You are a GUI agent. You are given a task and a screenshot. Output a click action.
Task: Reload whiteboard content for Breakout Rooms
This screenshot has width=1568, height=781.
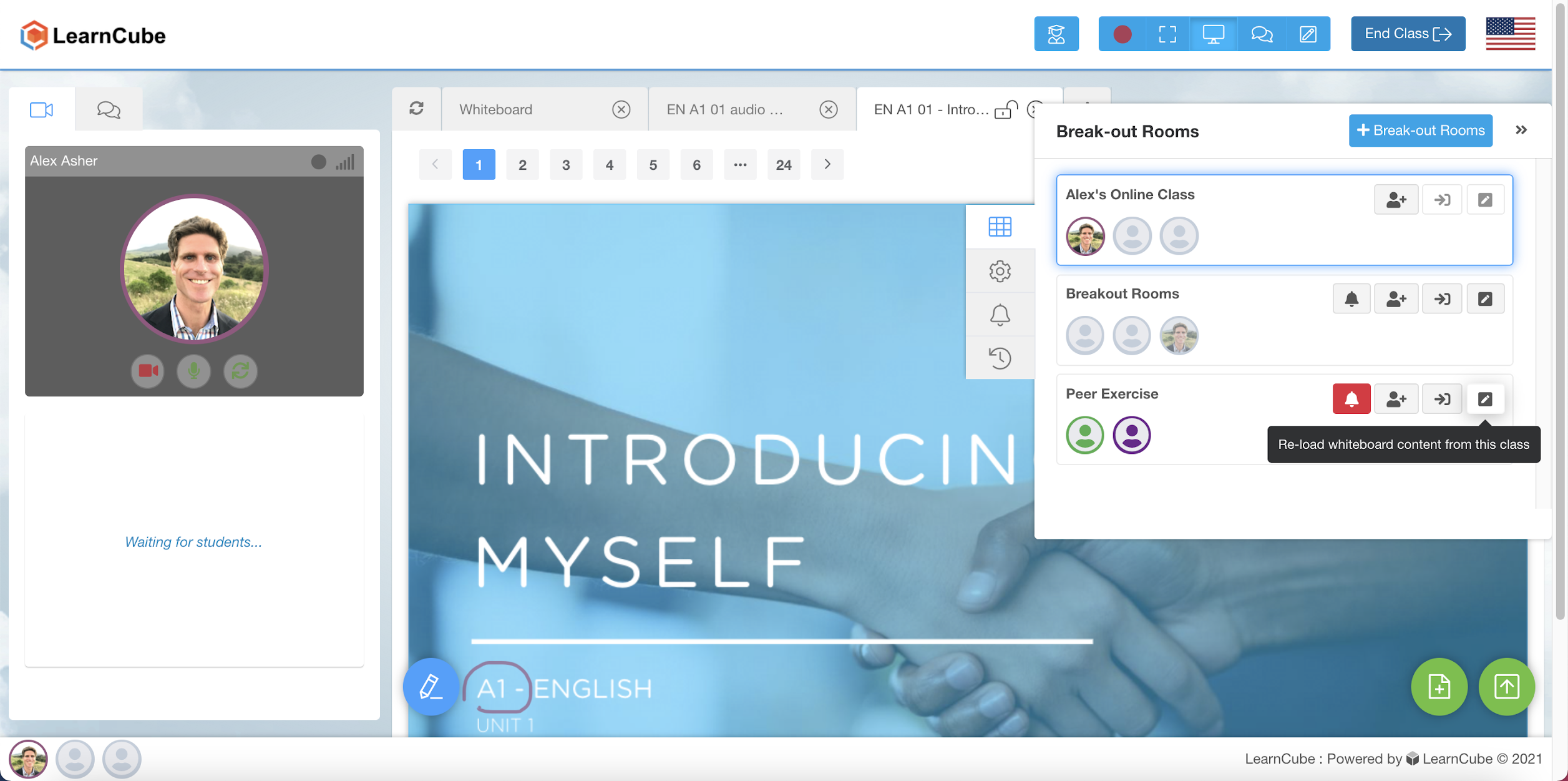pyautogui.click(x=1485, y=299)
